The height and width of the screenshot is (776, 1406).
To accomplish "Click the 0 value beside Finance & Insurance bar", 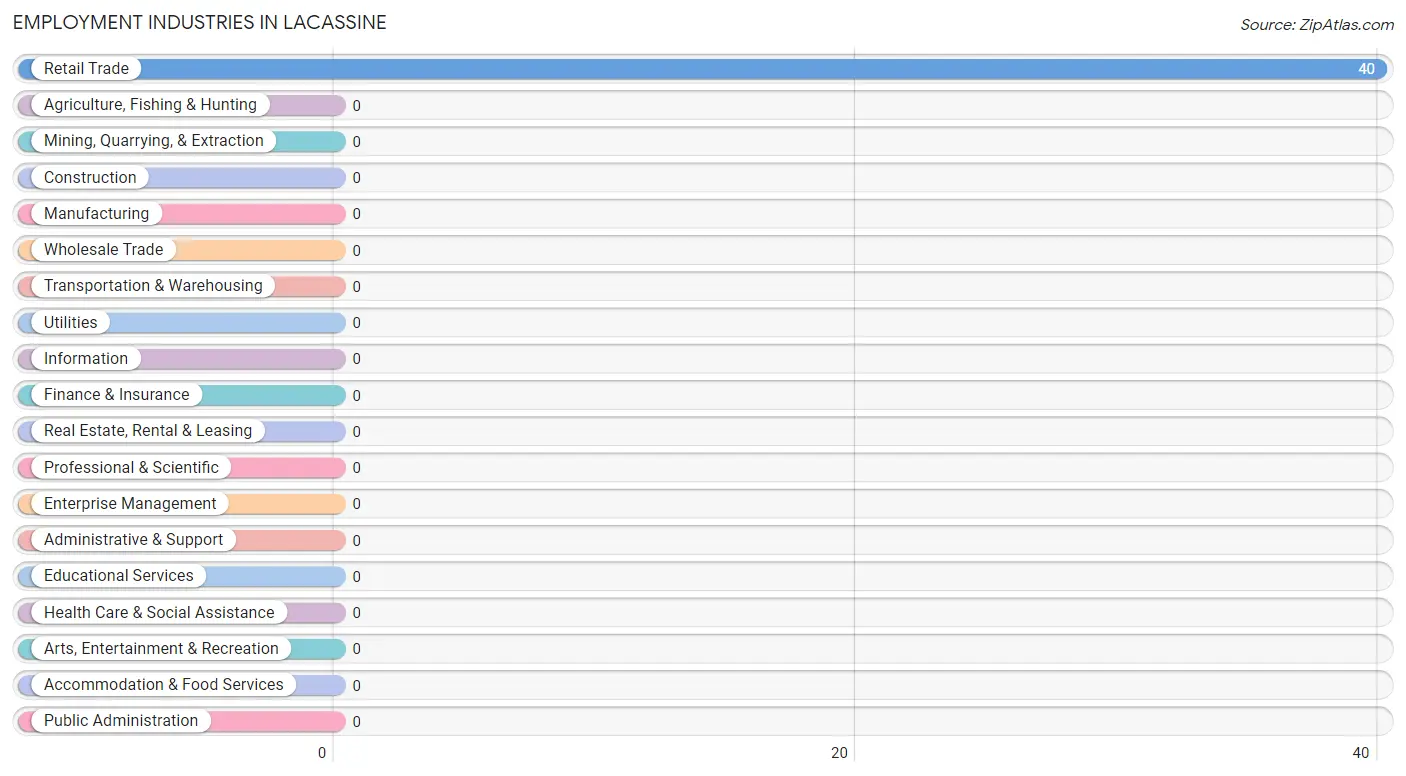I will [356, 396].
